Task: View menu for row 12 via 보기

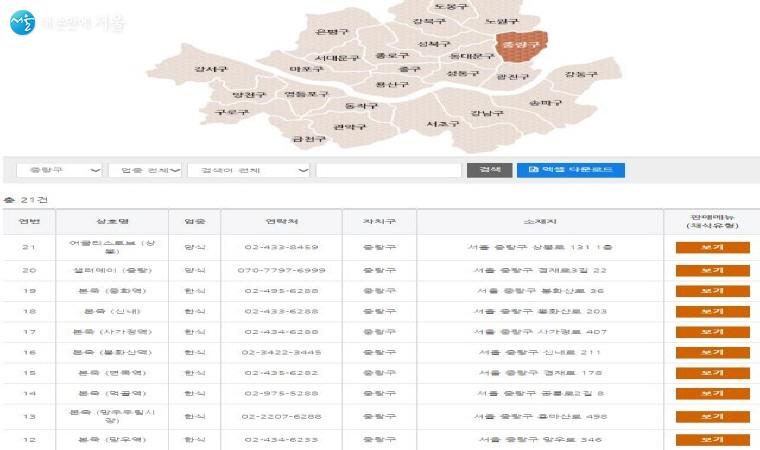Action: (712, 439)
